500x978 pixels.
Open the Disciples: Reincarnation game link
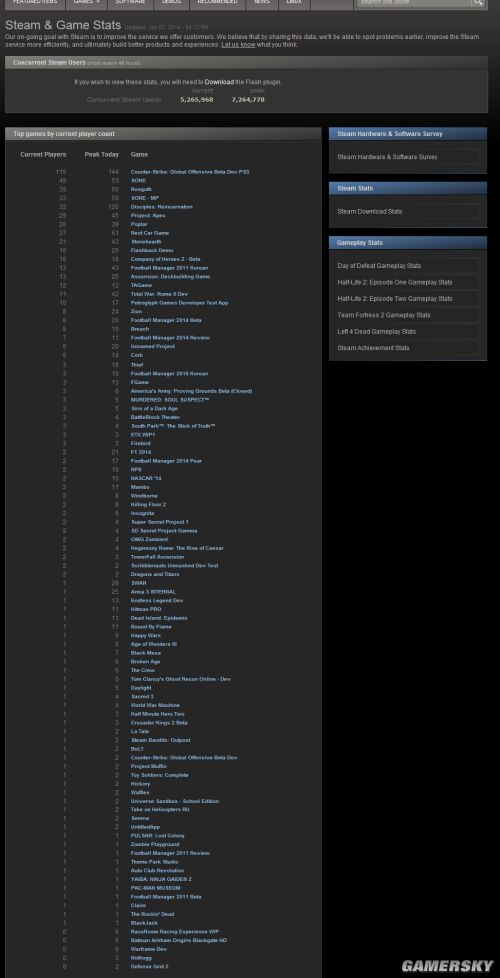point(161,206)
